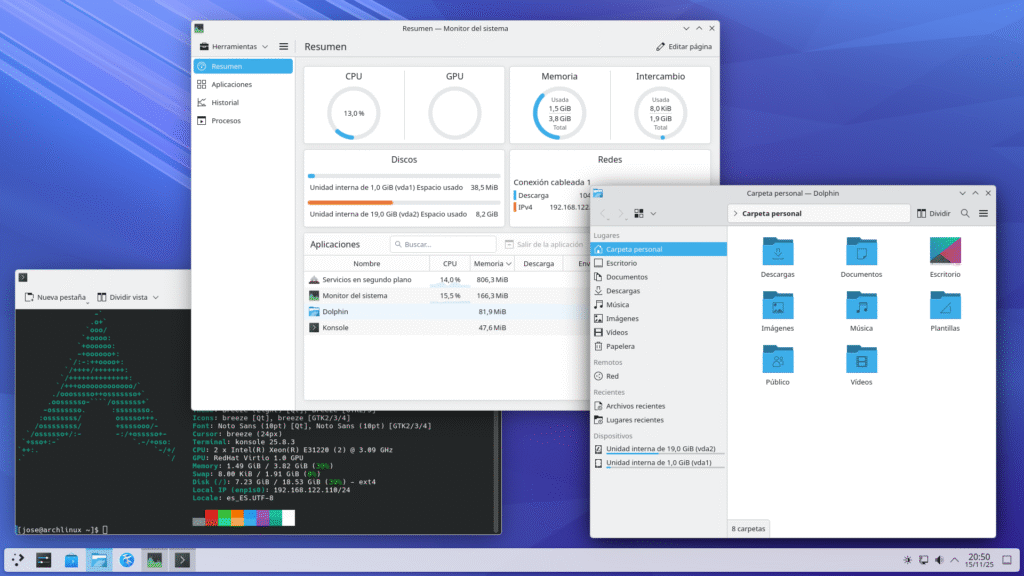
Task: Click Editar página in System Monitor
Action: coord(686,46)
